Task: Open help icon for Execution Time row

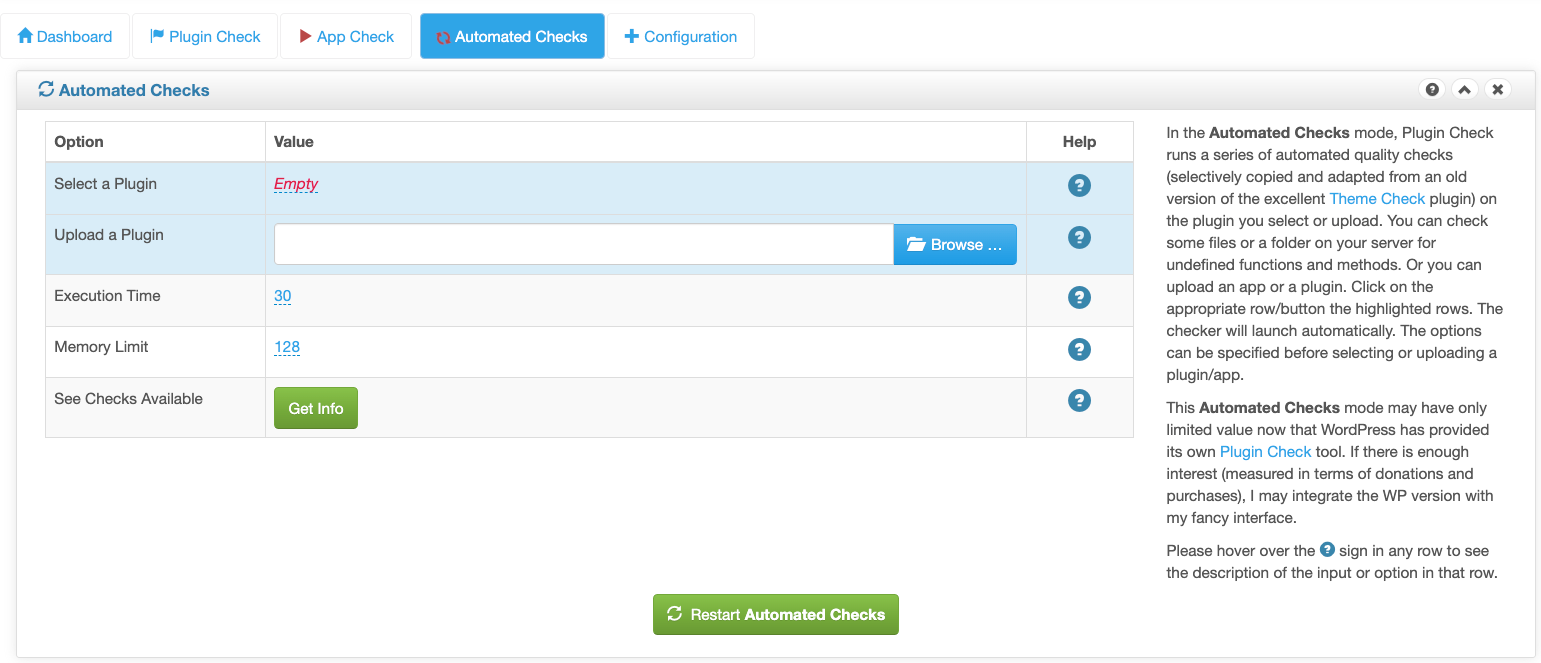Action: tap(1079, 297)
